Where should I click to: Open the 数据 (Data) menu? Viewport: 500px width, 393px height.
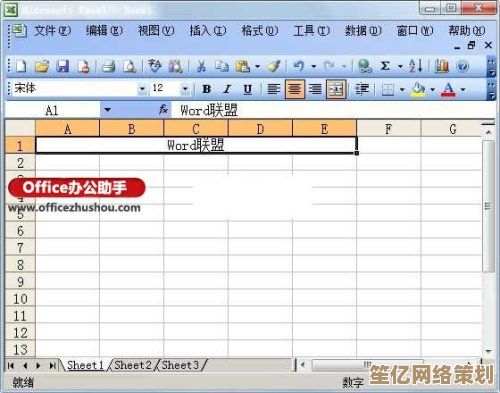click(x=363, y=31)
